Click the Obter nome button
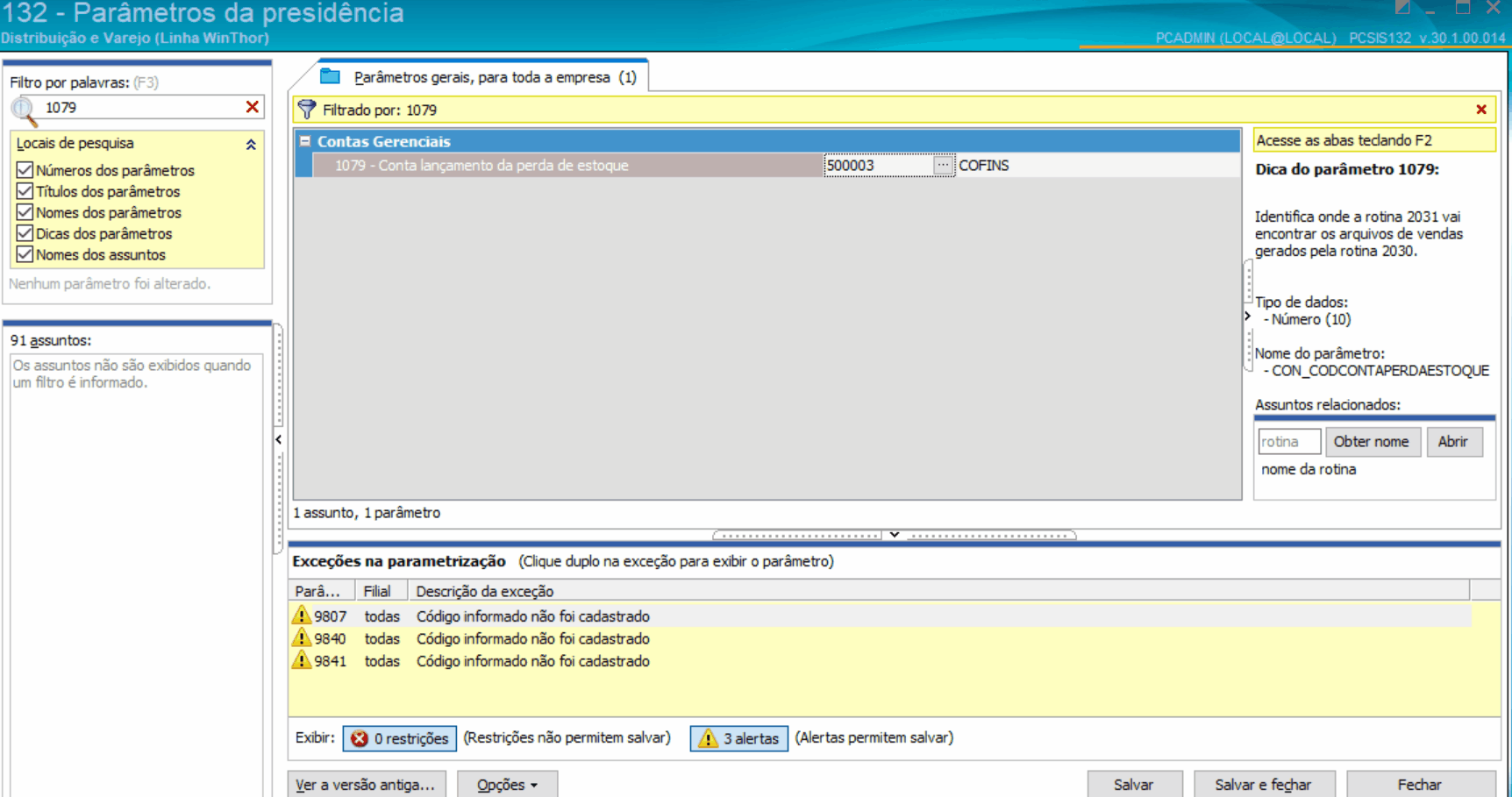This screenshot has width=1512, height=797. tap(1373, 441)
